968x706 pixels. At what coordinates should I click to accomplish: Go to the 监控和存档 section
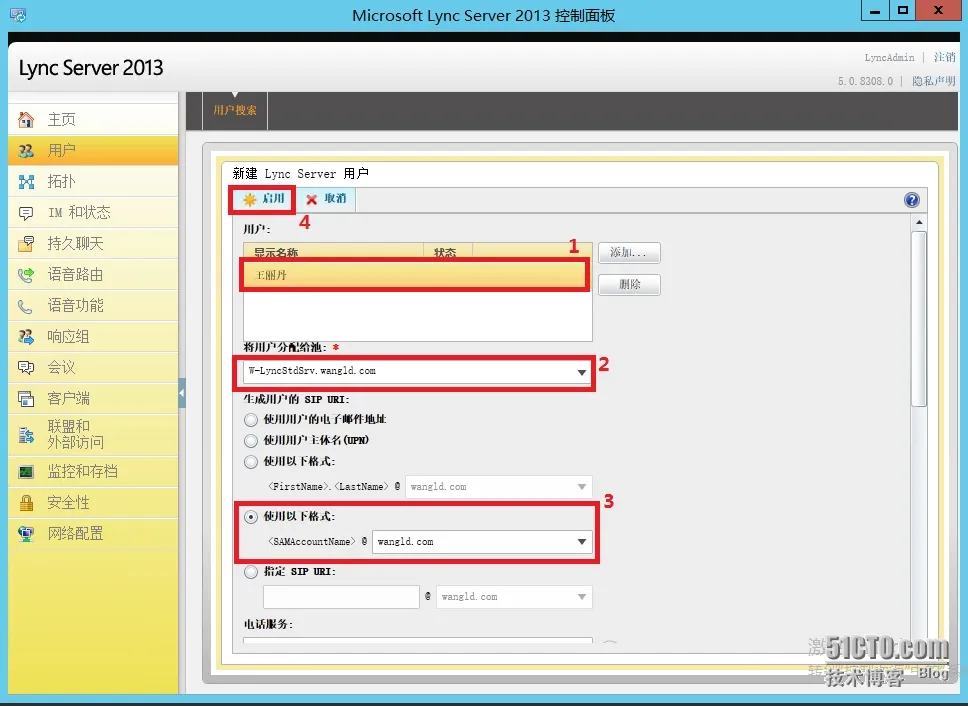(x=93, y=471)
